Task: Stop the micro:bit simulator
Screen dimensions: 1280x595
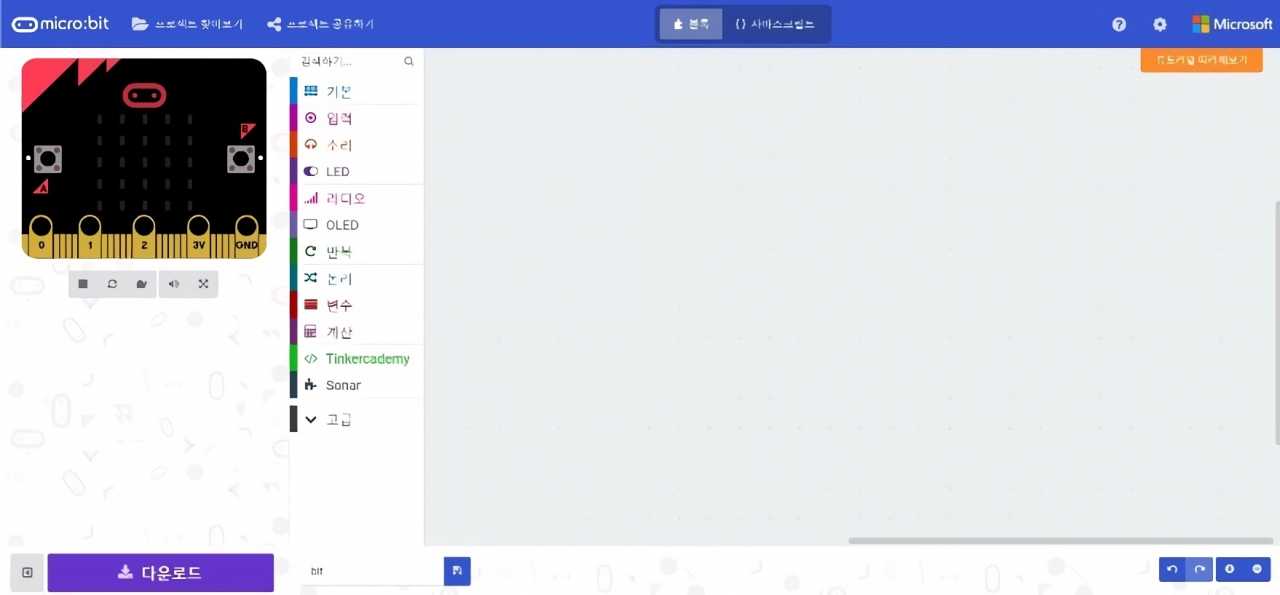Action: [83, 284]
